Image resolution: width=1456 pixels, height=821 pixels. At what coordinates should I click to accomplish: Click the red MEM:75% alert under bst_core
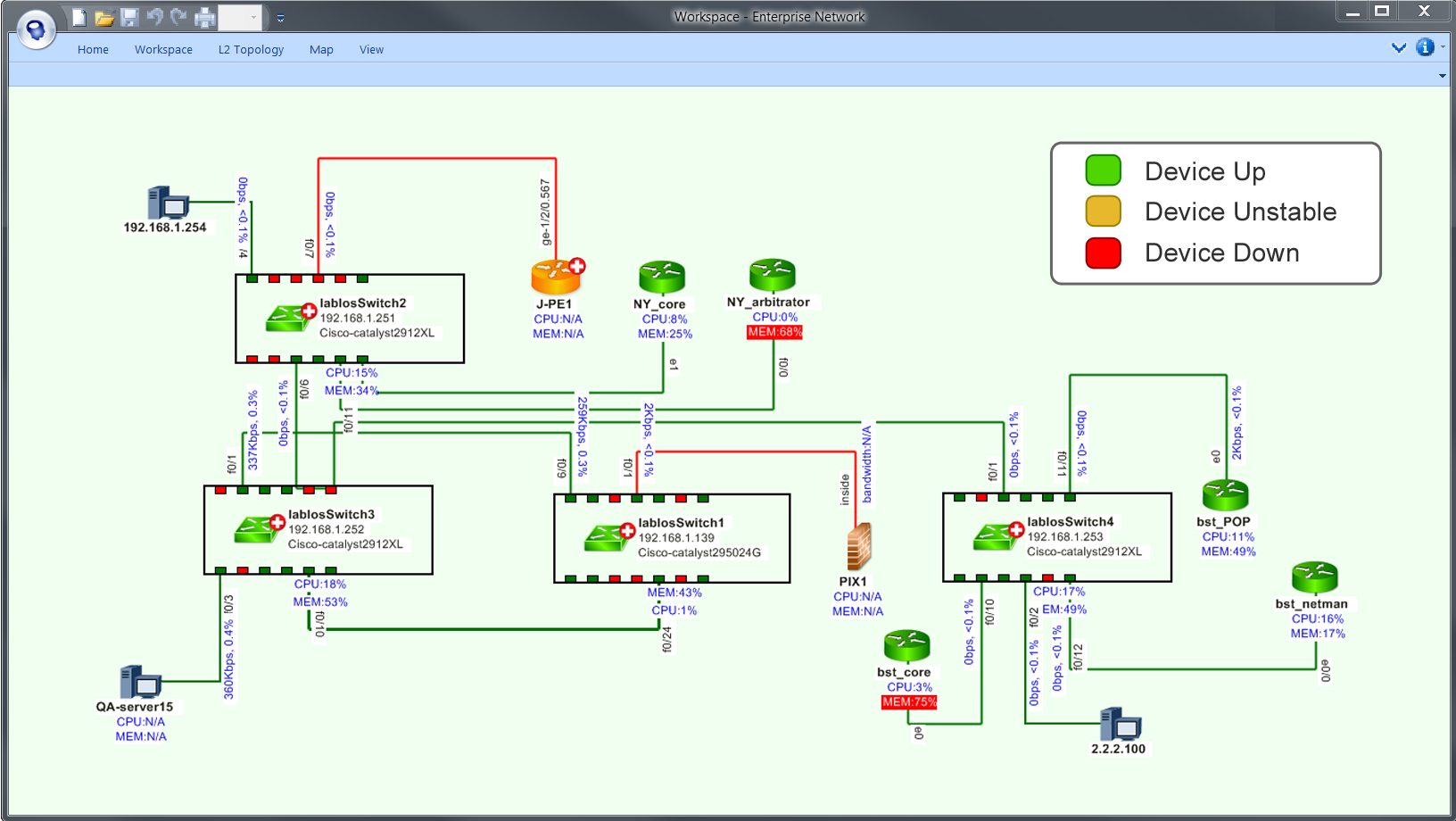coord(909,702)
